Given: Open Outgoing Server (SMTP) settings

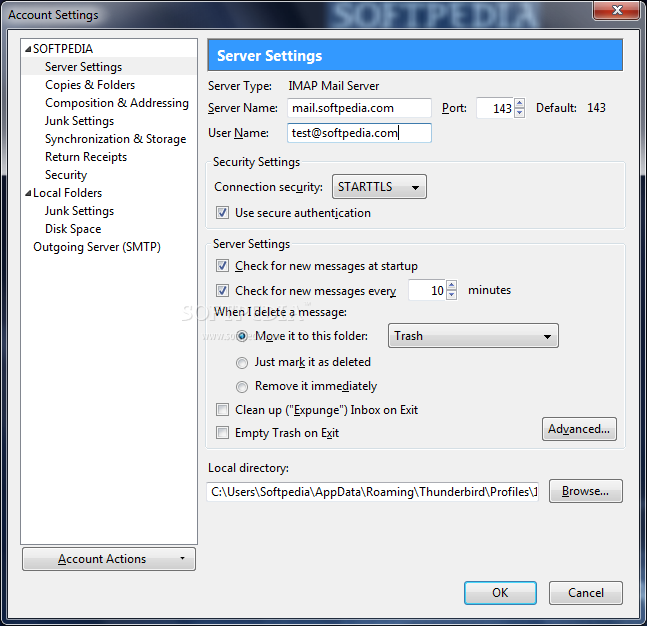Looking at the screenshot, I should point(97,247).
